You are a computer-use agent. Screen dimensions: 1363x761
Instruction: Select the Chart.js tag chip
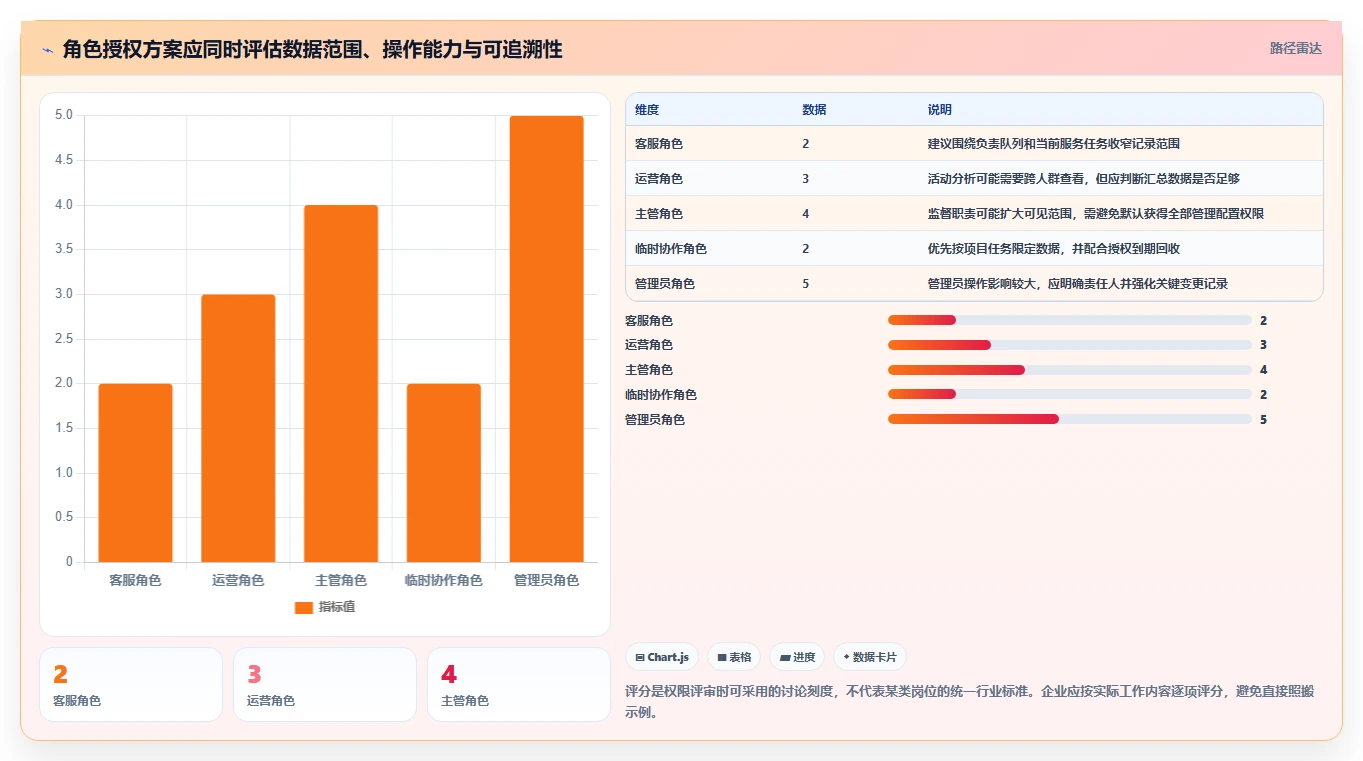(662, 657)
